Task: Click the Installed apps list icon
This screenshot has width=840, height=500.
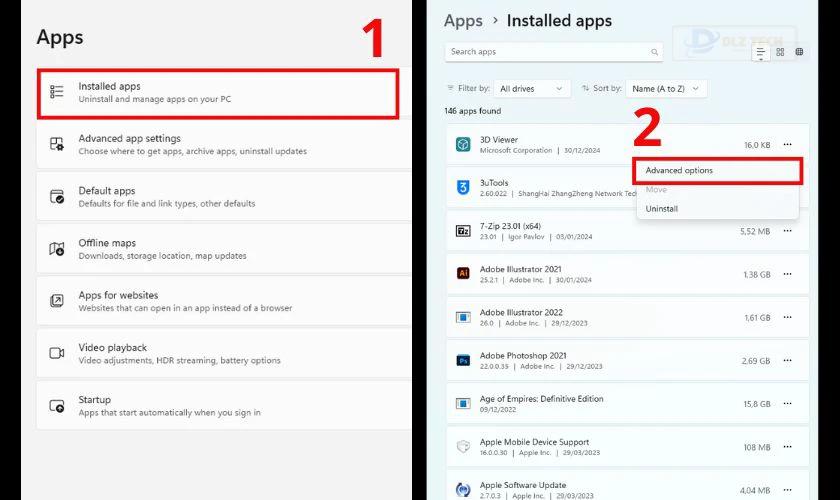Action: pos(57,92)
